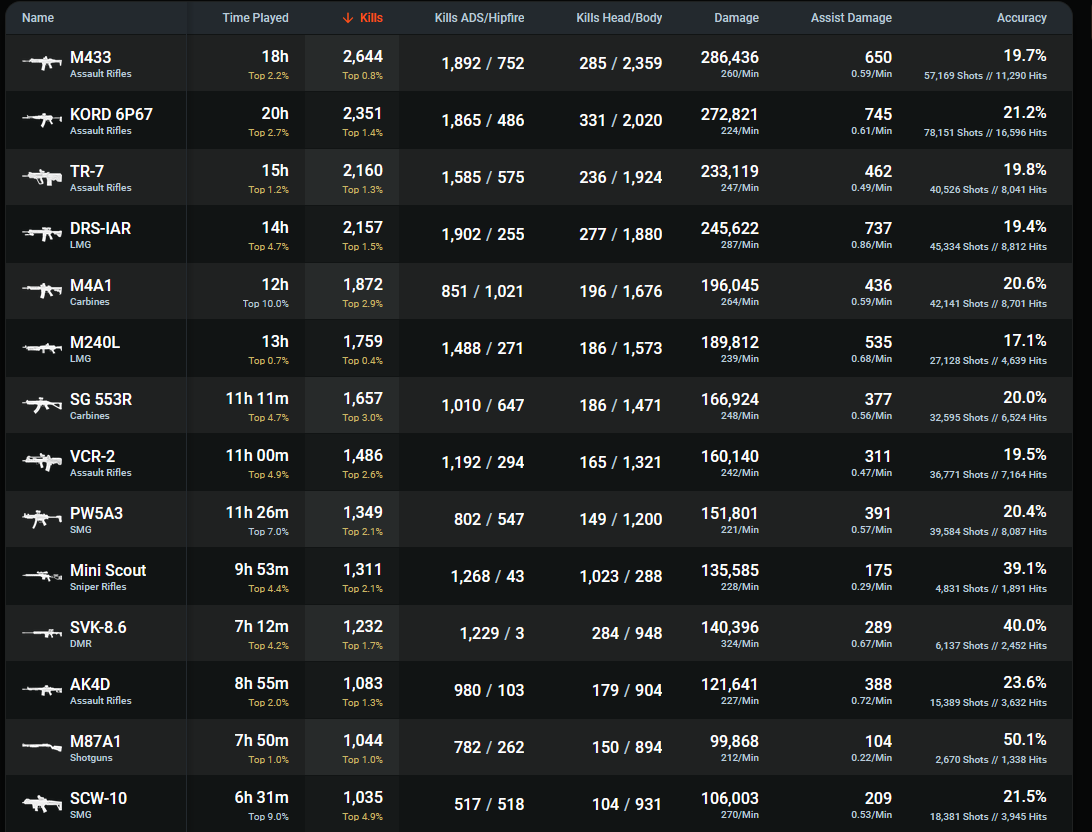Screen dimensions: 1092x832
Task: Click DRS-IAR assist damage 737
Action: point(878,228)
